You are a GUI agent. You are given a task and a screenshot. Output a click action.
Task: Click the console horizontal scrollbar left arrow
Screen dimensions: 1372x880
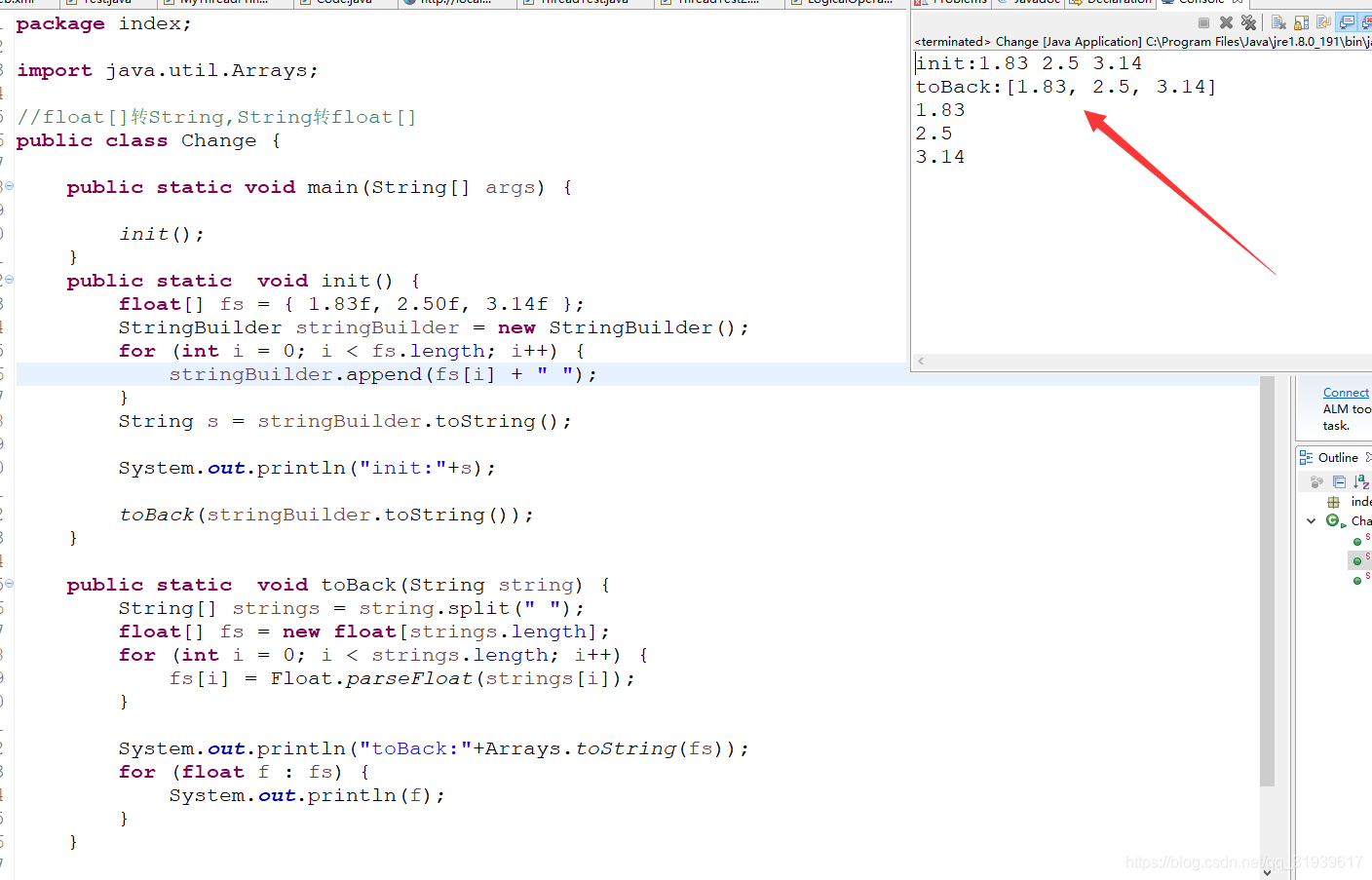(x=921, y=362)
